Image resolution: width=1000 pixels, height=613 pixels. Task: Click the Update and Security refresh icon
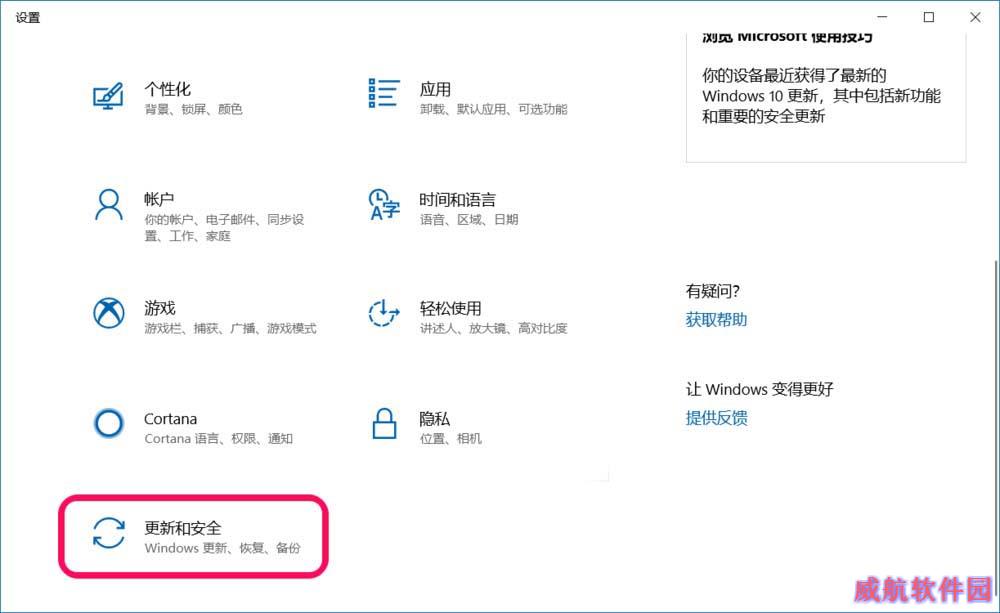point(109,533)
